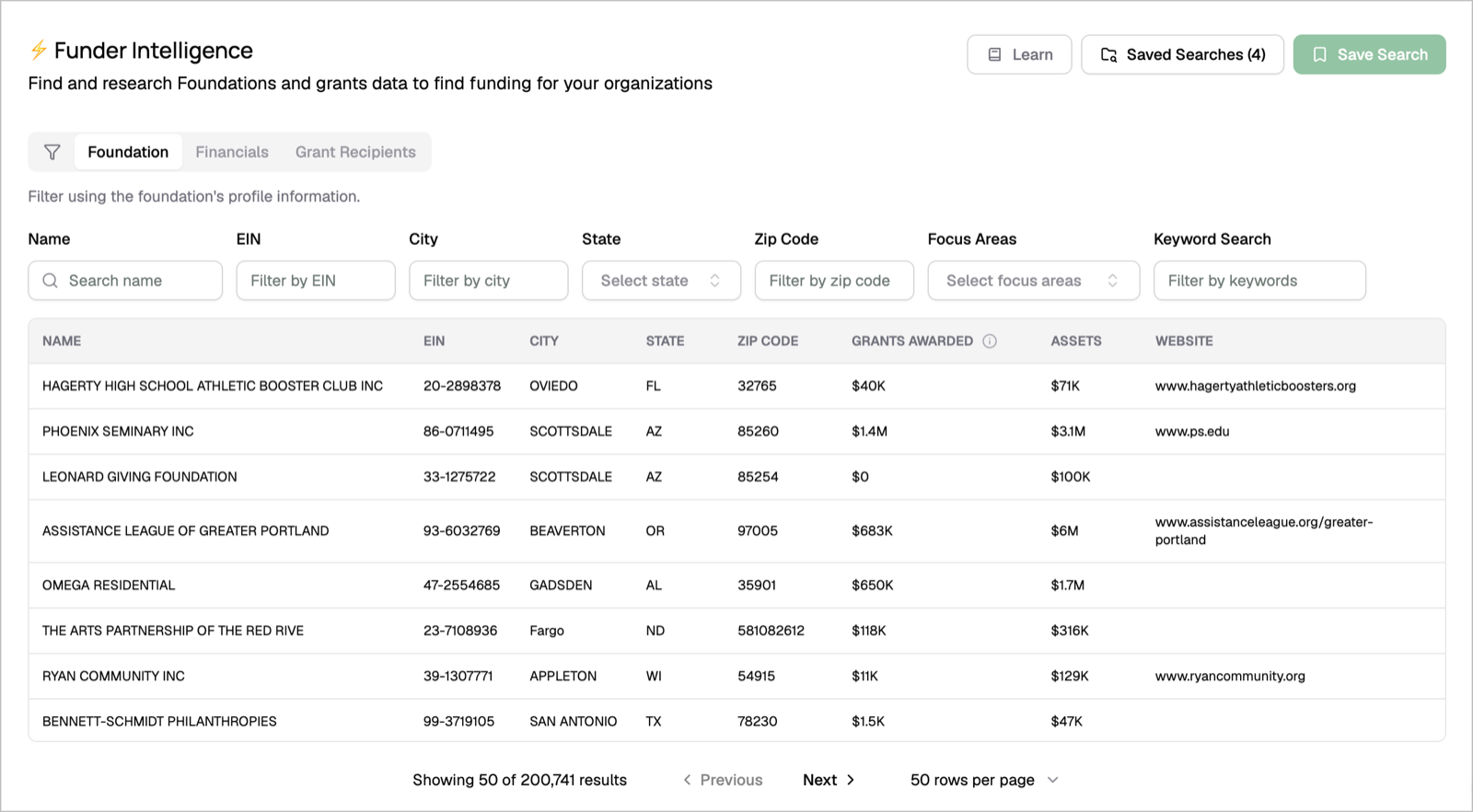The width and height of the screenshot is (1473, 812).
Task: Switch to the Grant Recipients tab
Action: [x=355, y=152]
